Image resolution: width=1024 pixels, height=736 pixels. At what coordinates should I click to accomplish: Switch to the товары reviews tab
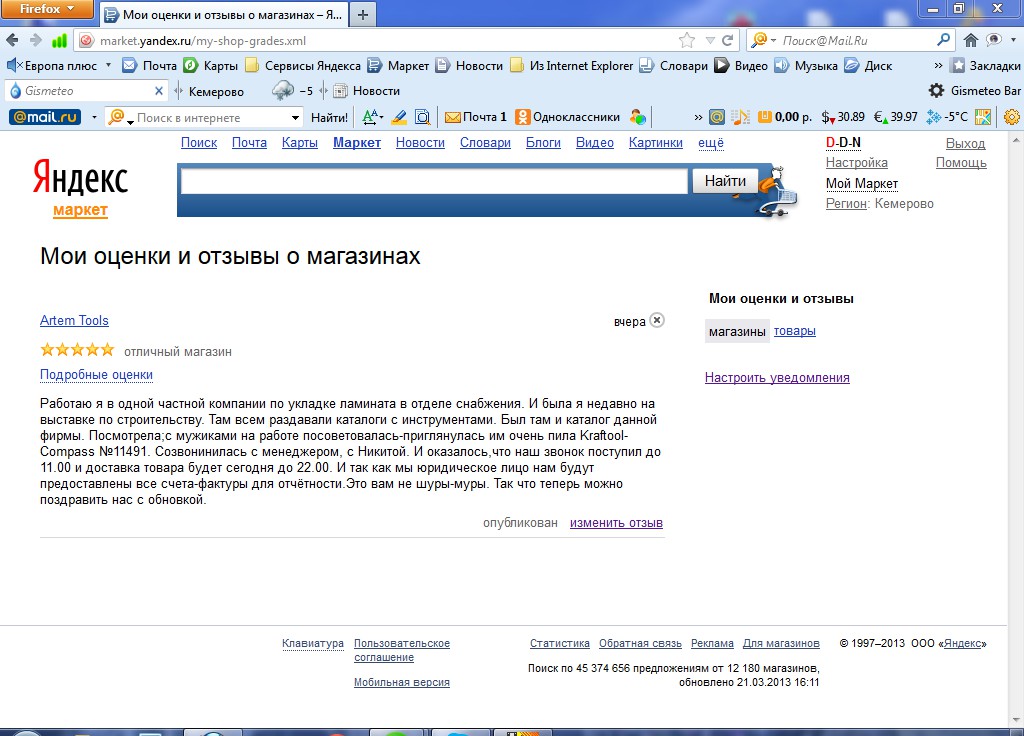coord(794,331)
